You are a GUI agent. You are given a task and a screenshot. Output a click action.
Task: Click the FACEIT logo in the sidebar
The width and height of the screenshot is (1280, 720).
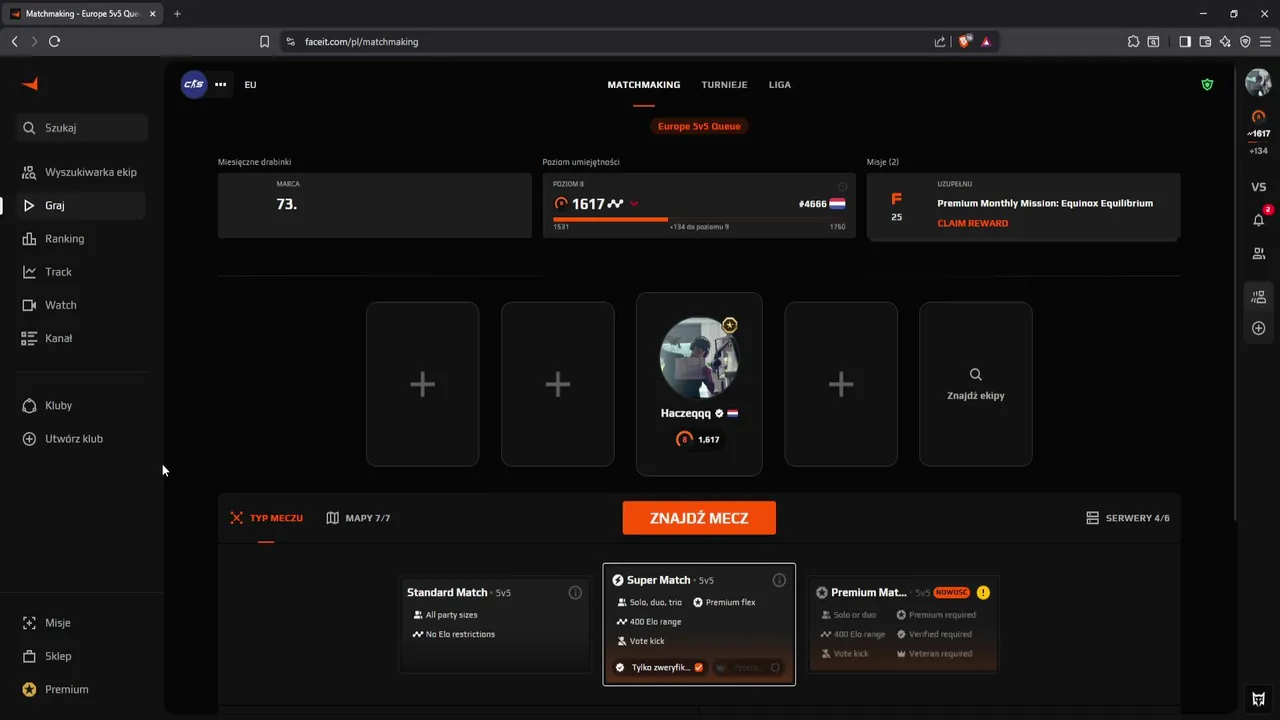30,84
